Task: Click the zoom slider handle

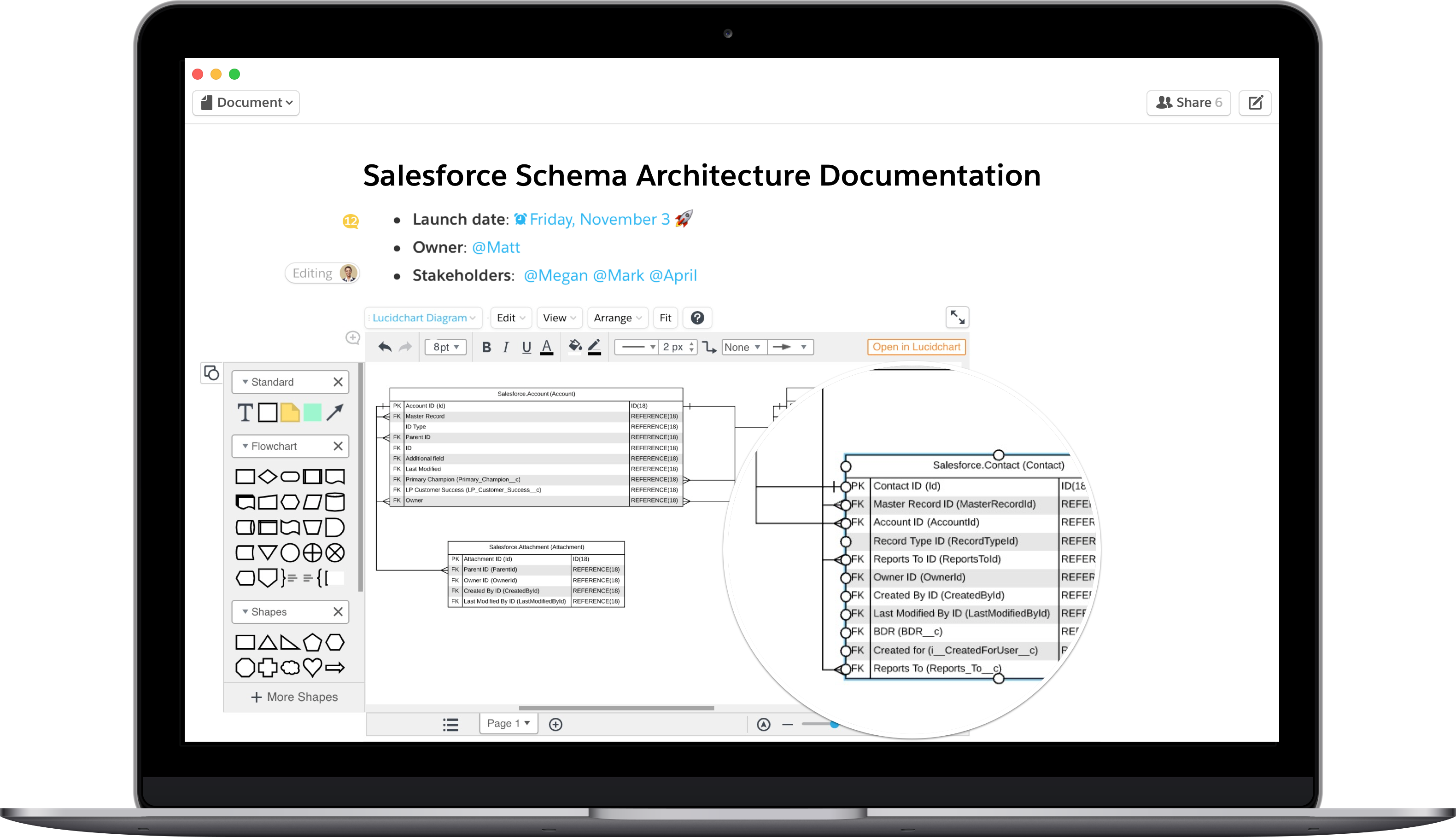Action: pyautogui.click(x=834, y=724)
